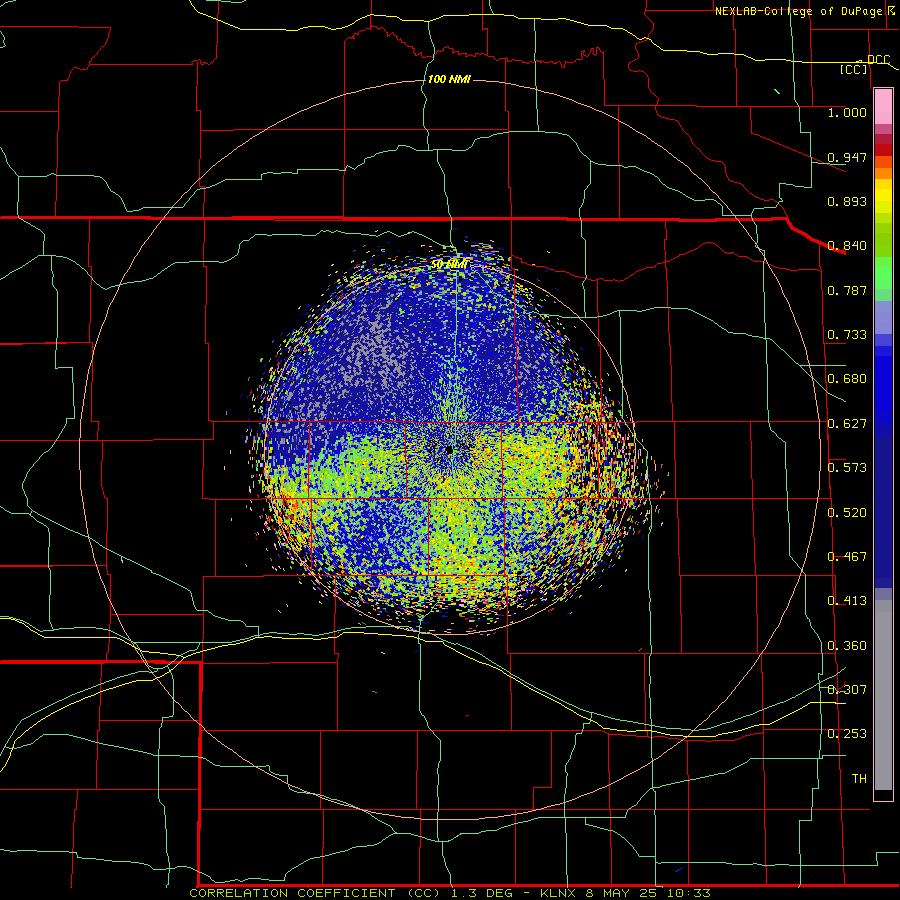The width and height of the screenshot is (900, 900).
Task: Click the 50 NMI range ring label
Action: [x=449, y=265]
